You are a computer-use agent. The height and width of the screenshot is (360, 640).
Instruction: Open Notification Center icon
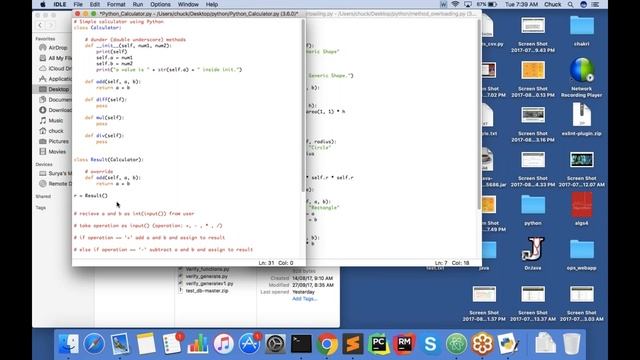point(596,4)
